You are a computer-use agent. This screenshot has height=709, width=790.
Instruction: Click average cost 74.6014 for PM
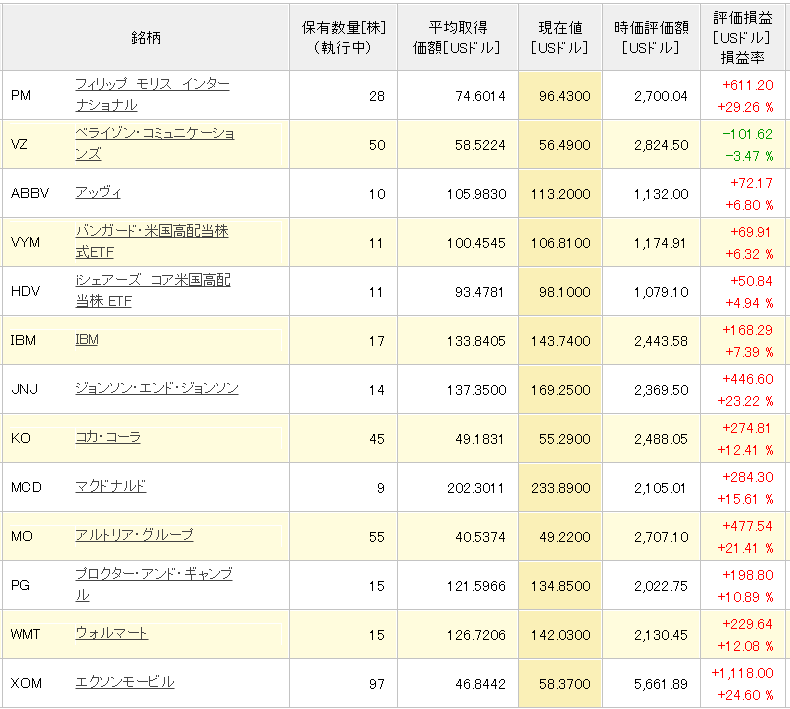coord(480,96)
